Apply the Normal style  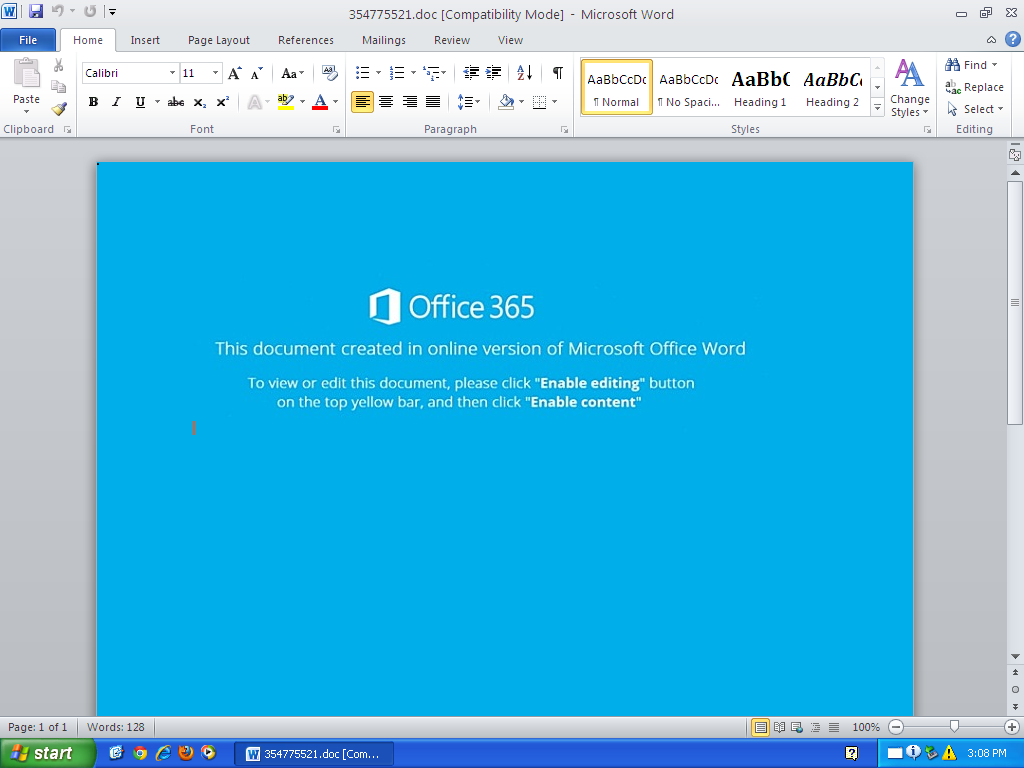point(616,88)
